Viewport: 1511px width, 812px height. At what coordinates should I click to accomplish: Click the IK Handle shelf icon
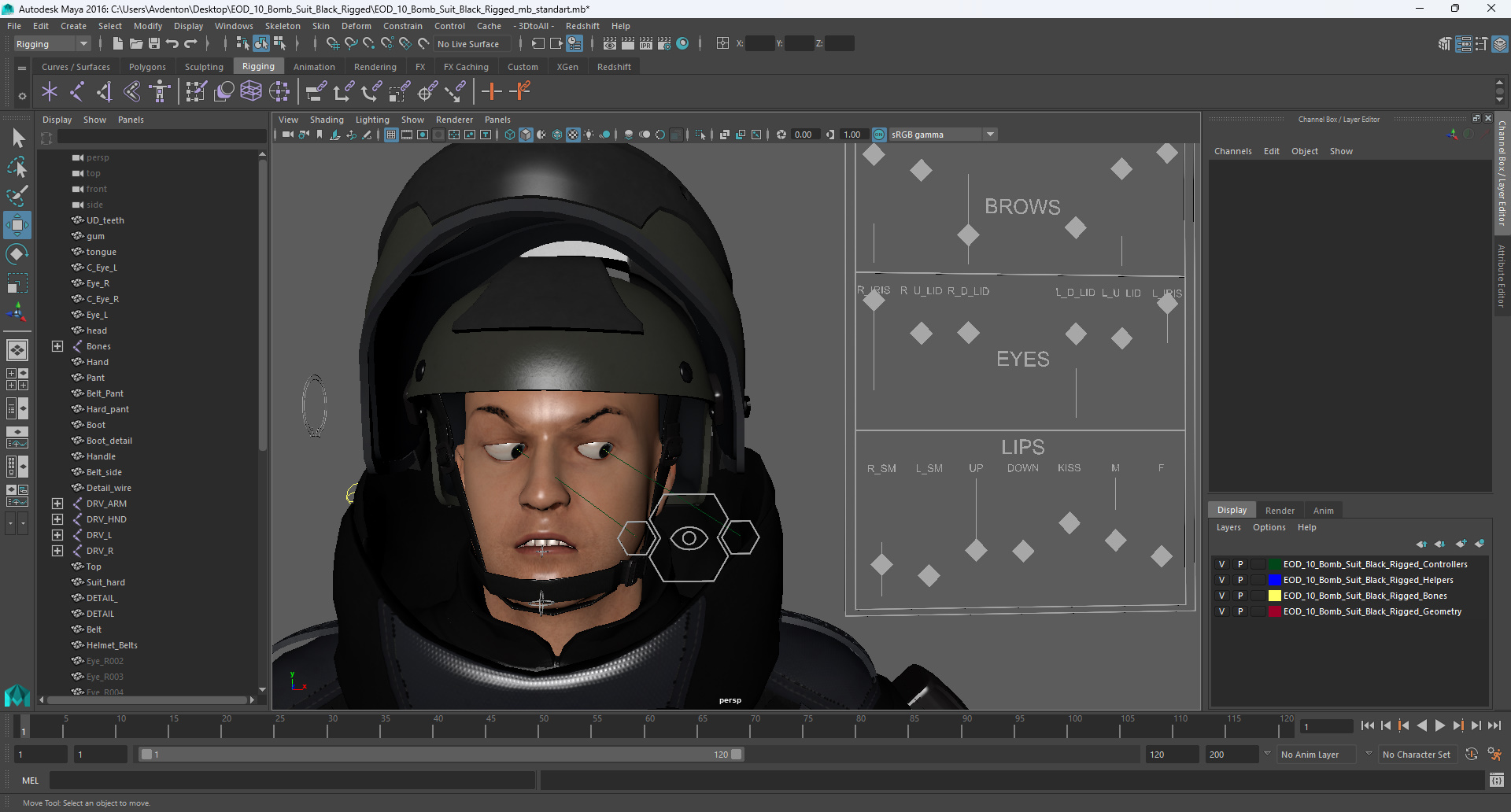[x=105, y=92]
